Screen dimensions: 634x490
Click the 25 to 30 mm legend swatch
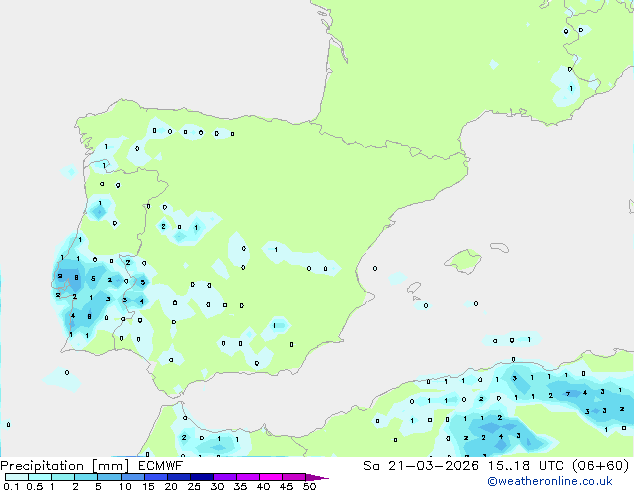[202, 477]
